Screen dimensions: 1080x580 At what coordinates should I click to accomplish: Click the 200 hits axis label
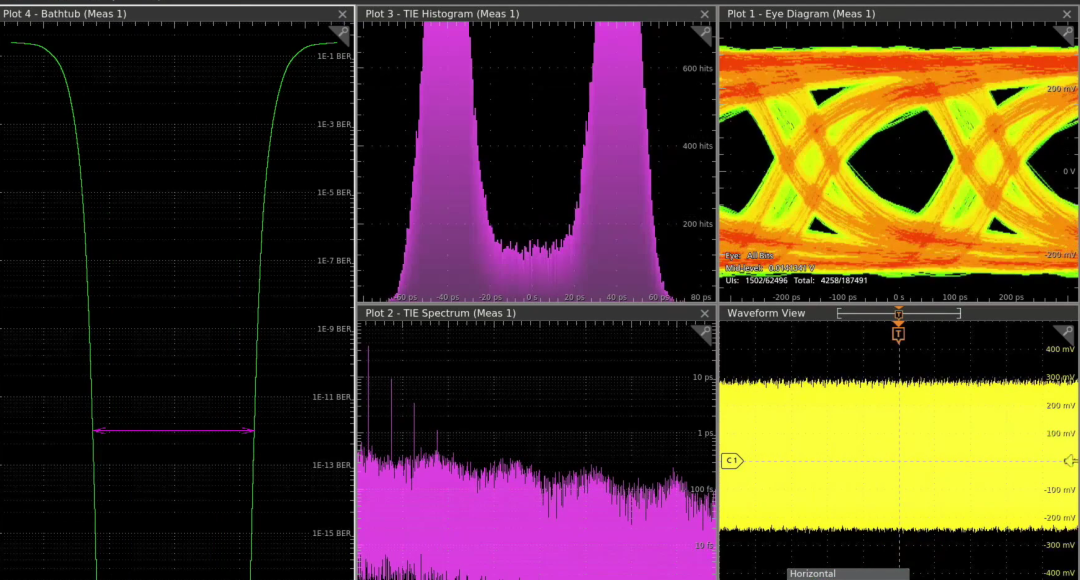pos(697,225)
